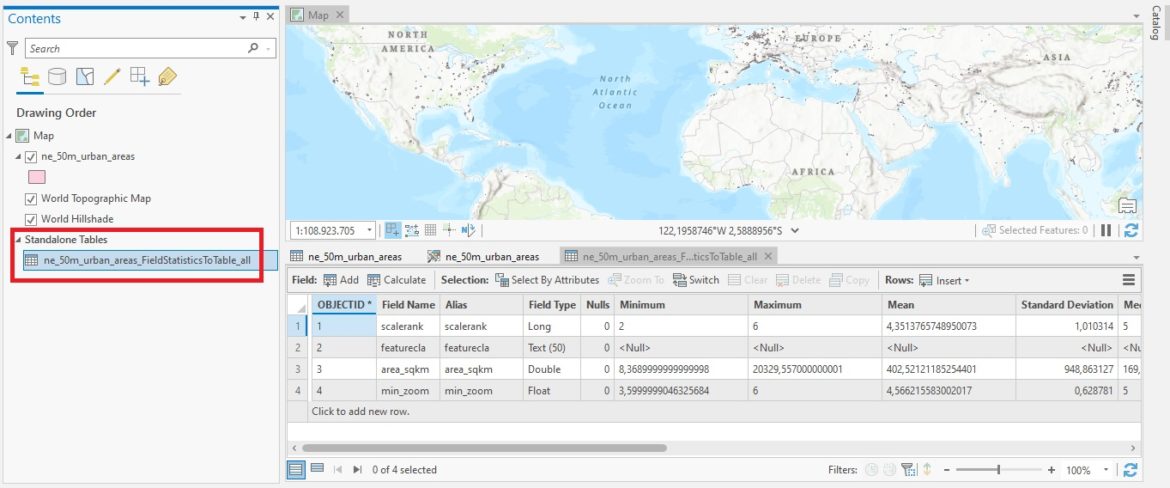Go to first record arrow

tap(338, 469)
